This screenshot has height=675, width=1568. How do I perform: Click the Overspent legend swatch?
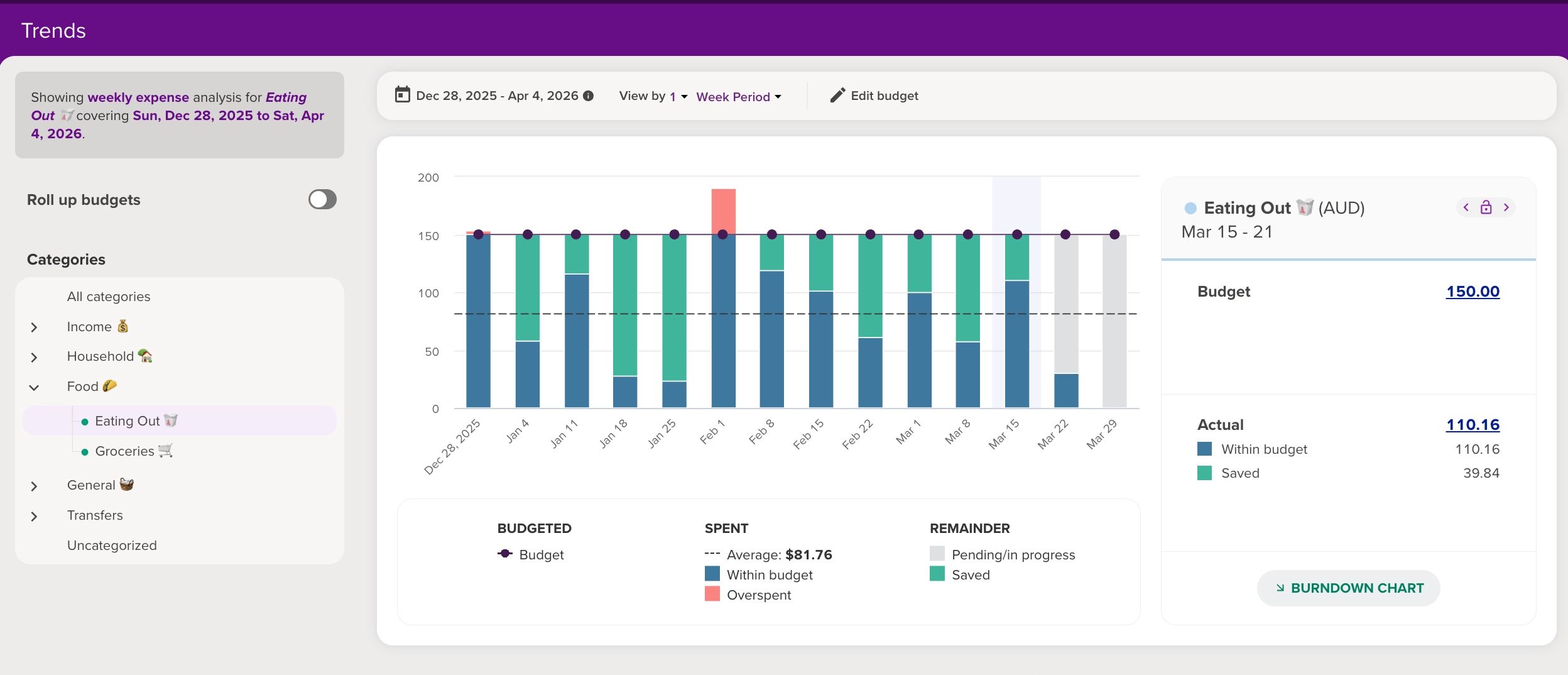pos(712,594)
